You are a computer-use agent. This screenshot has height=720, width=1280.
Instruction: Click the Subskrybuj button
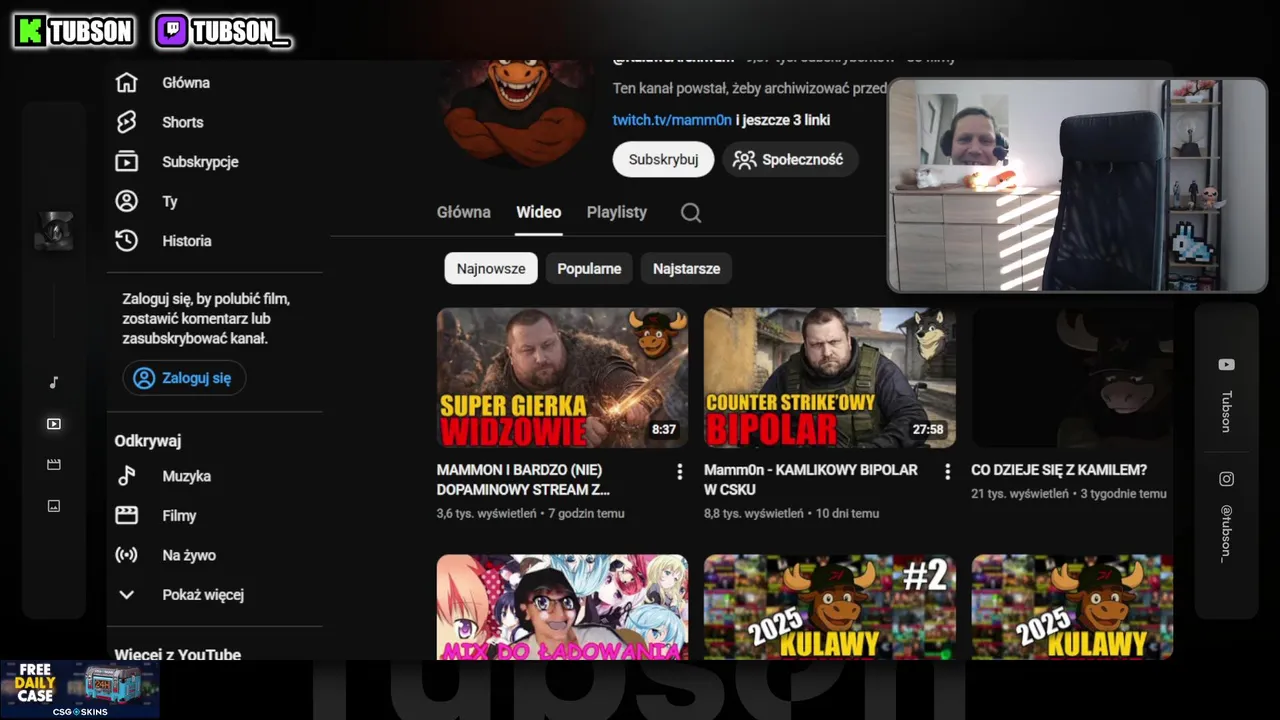coord(663,159)
